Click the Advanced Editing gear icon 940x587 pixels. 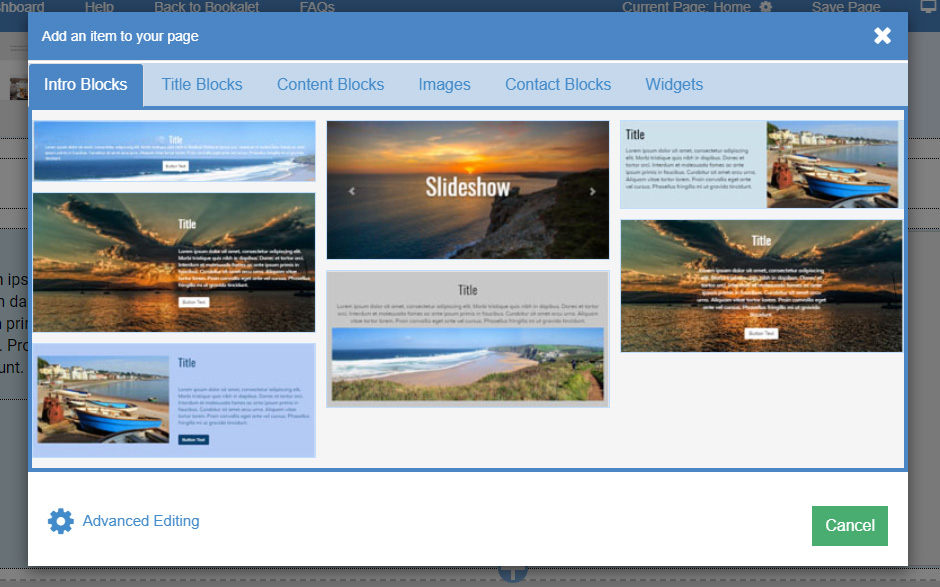pyautogui.click(x=61, y=521)
